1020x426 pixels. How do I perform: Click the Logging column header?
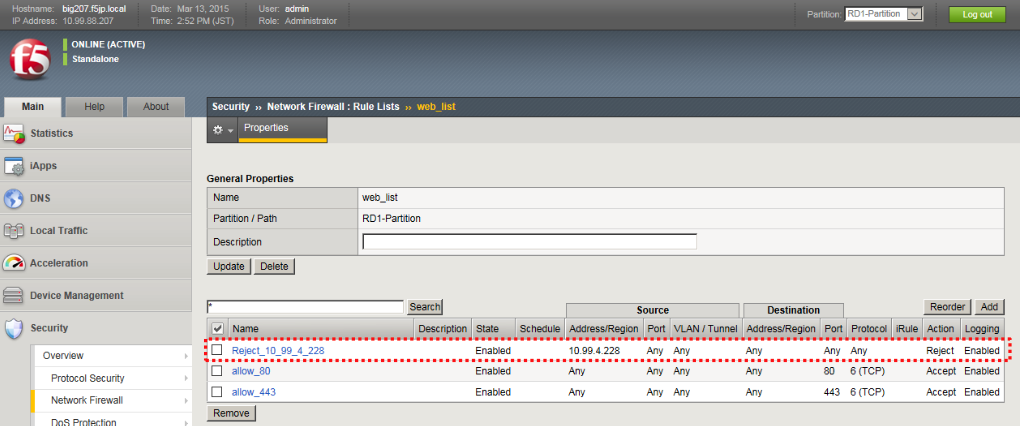click(982, 329)
